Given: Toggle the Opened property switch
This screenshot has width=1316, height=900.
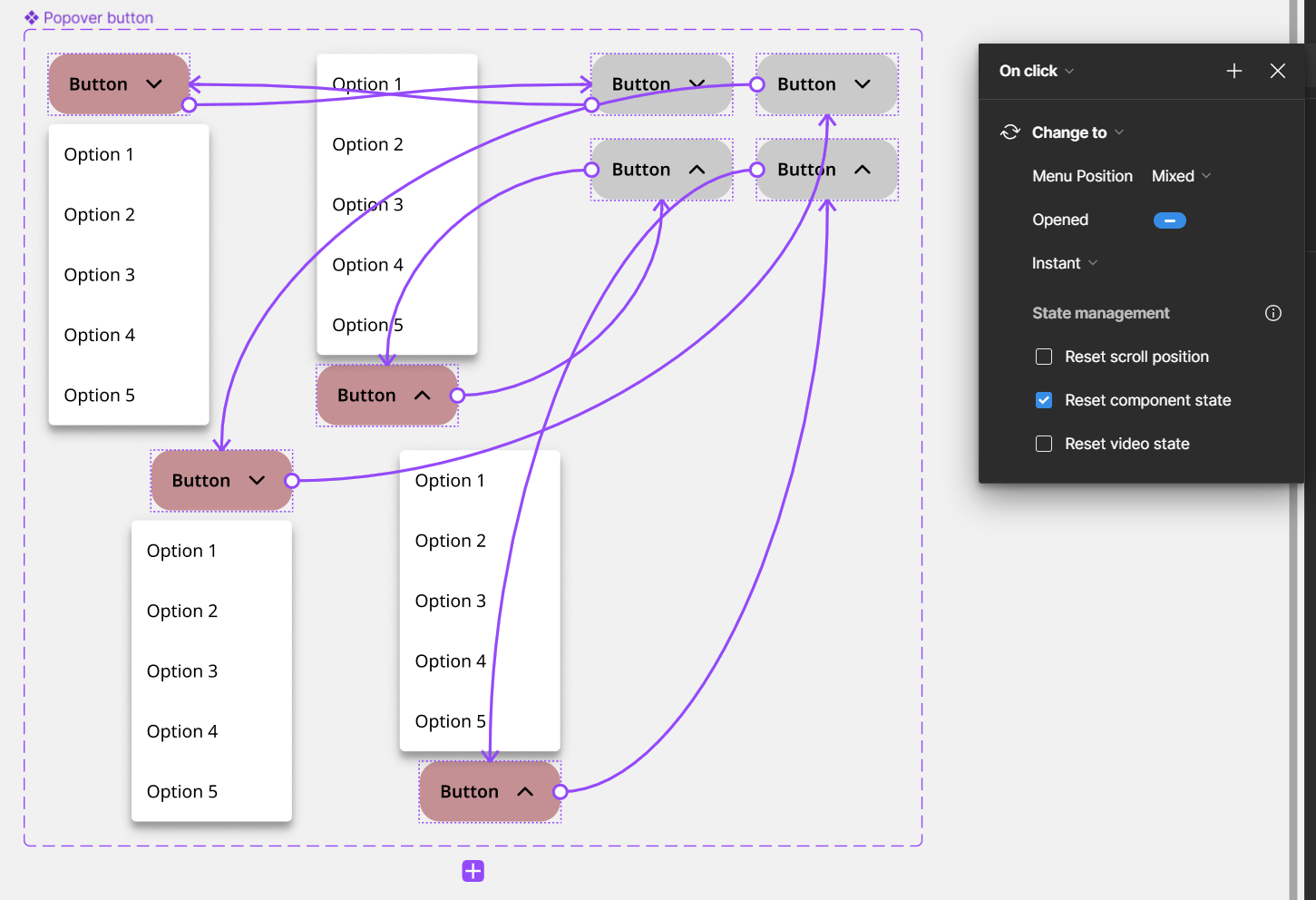Looking at the screenshot, I should tap(1169, 220).
